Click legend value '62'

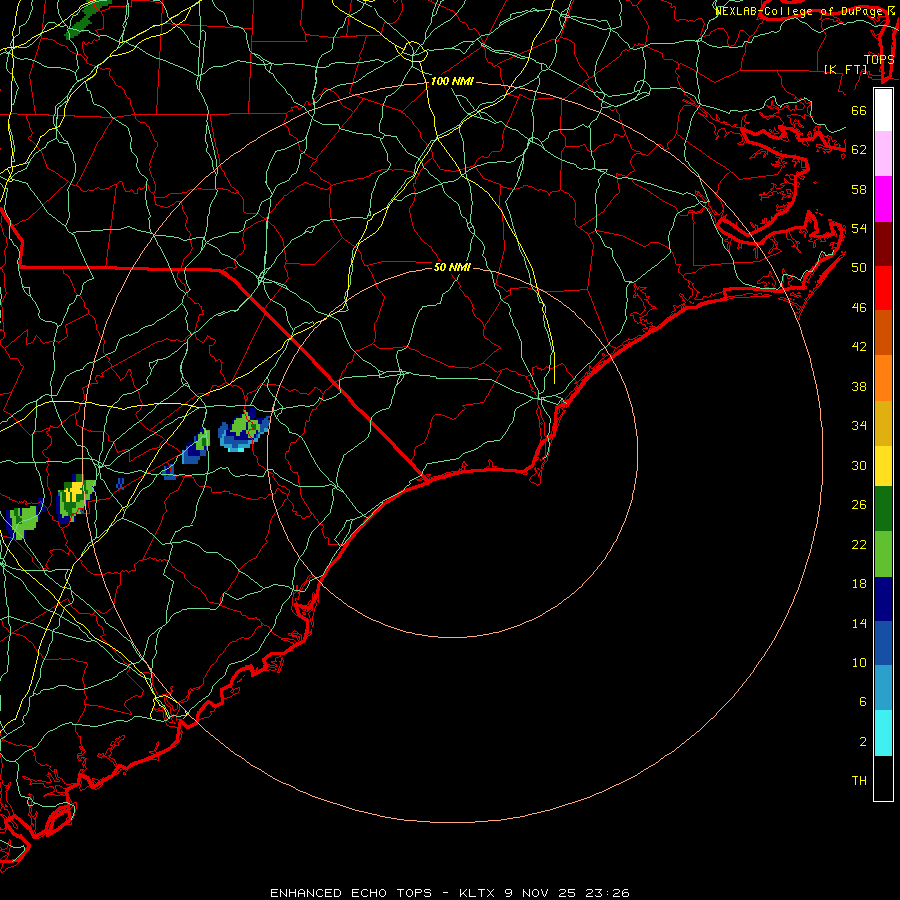coord(859,150)
